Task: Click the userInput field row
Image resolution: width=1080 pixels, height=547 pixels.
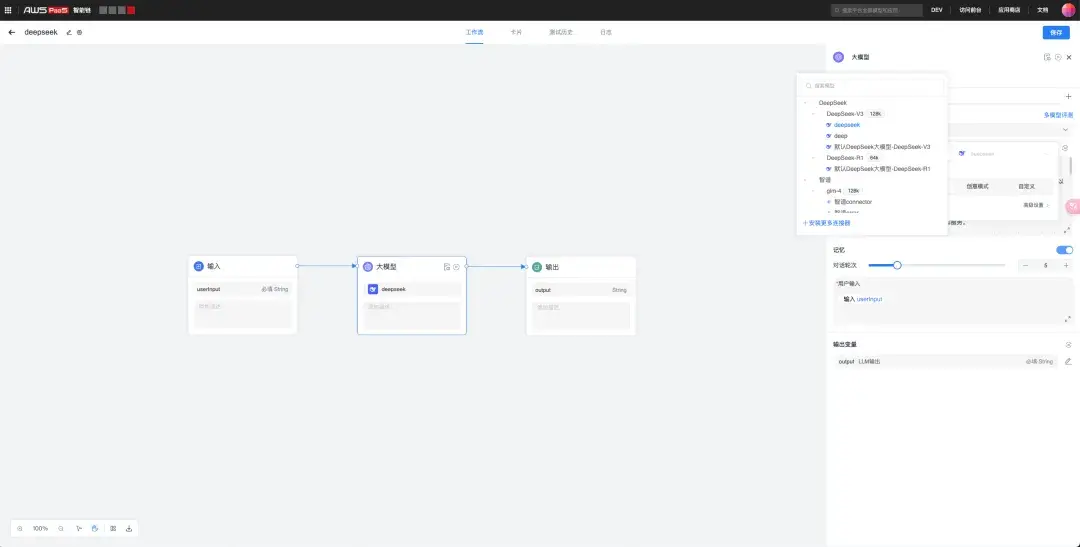Action: pyautogui.click(x=242, y=289)
